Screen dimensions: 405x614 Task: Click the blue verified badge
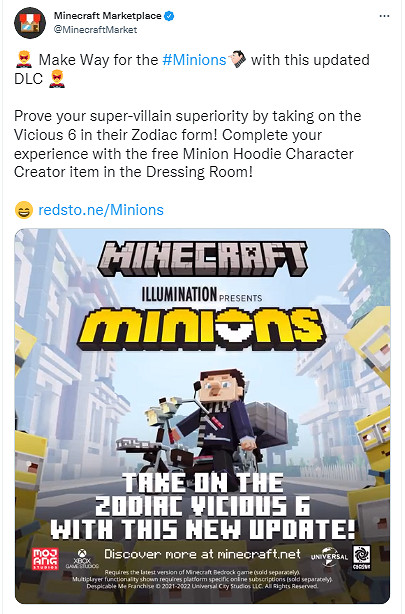click(x=169, y=16)
